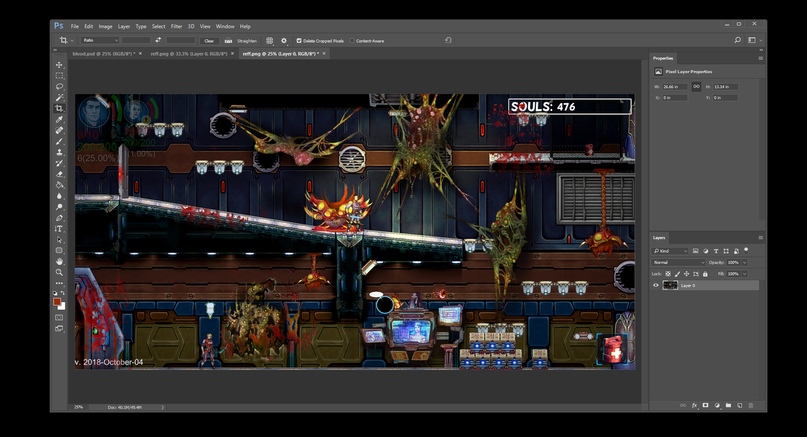
Task: Create a new layer
Action: tap(740, 406)
